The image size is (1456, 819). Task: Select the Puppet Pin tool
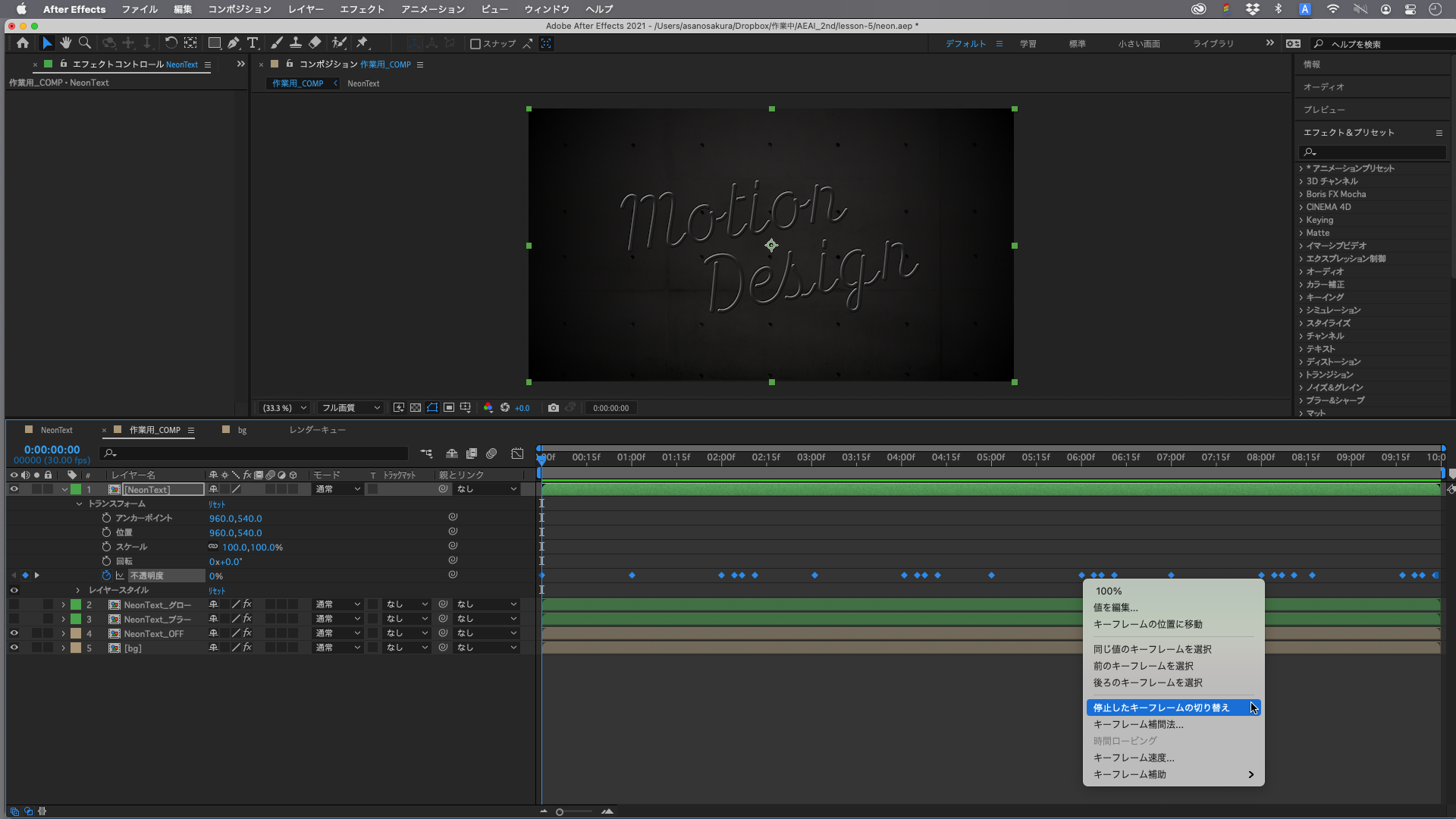pyautogui.click(x=362, y=43)
